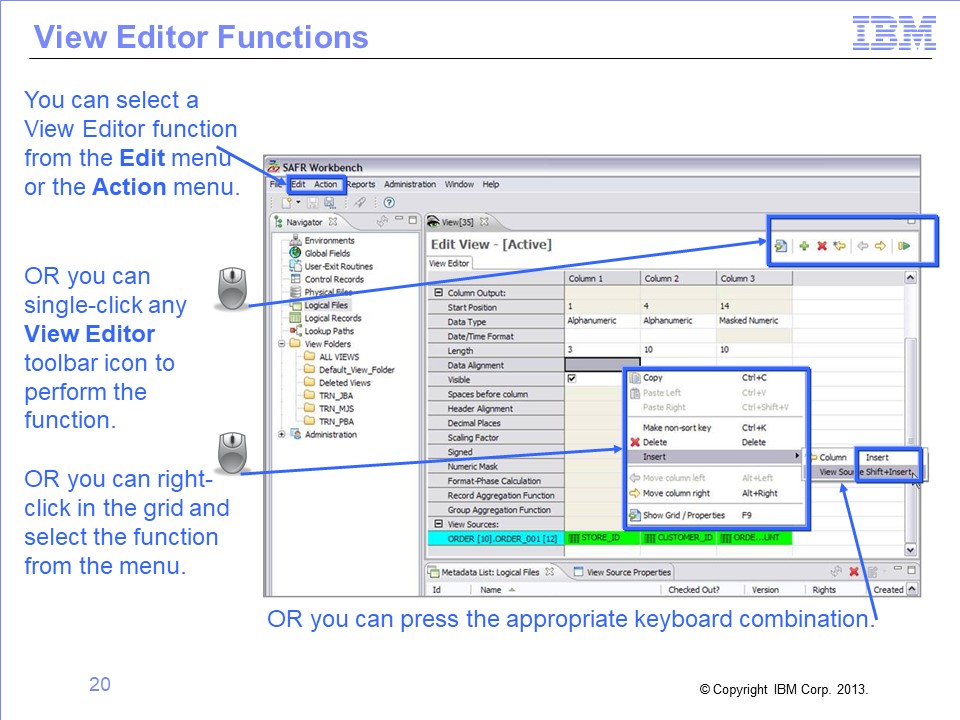Click the Metadata List edit icon
The image size is (960, 720).
click(872, 572)
